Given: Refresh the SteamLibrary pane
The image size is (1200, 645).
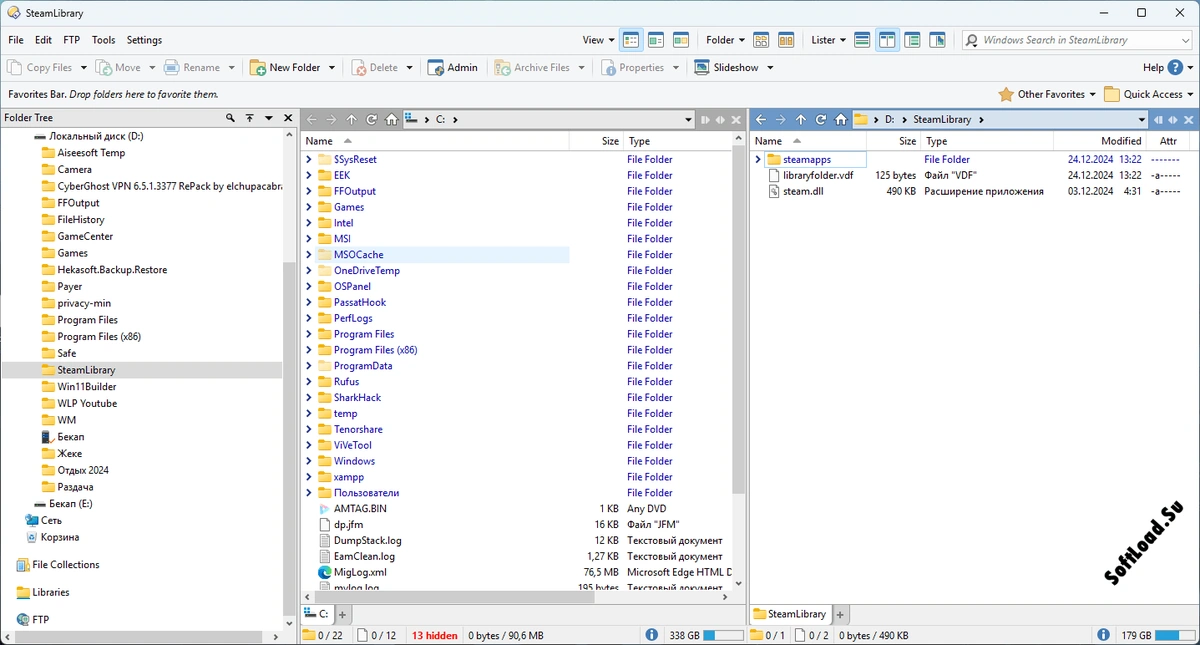Looking at the screenshot, I should (x=821, y=119).
